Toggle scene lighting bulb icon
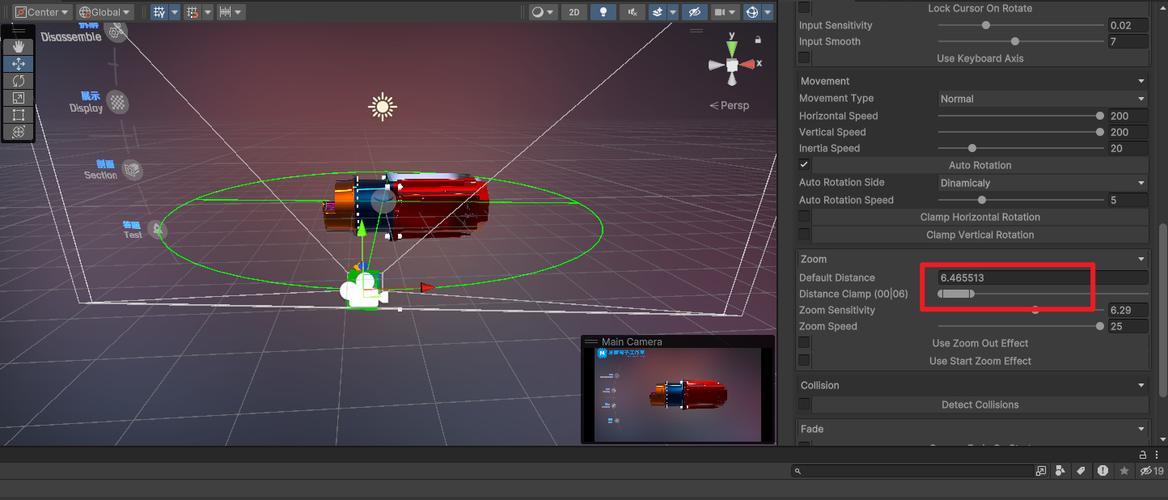 tap(603, 12)
